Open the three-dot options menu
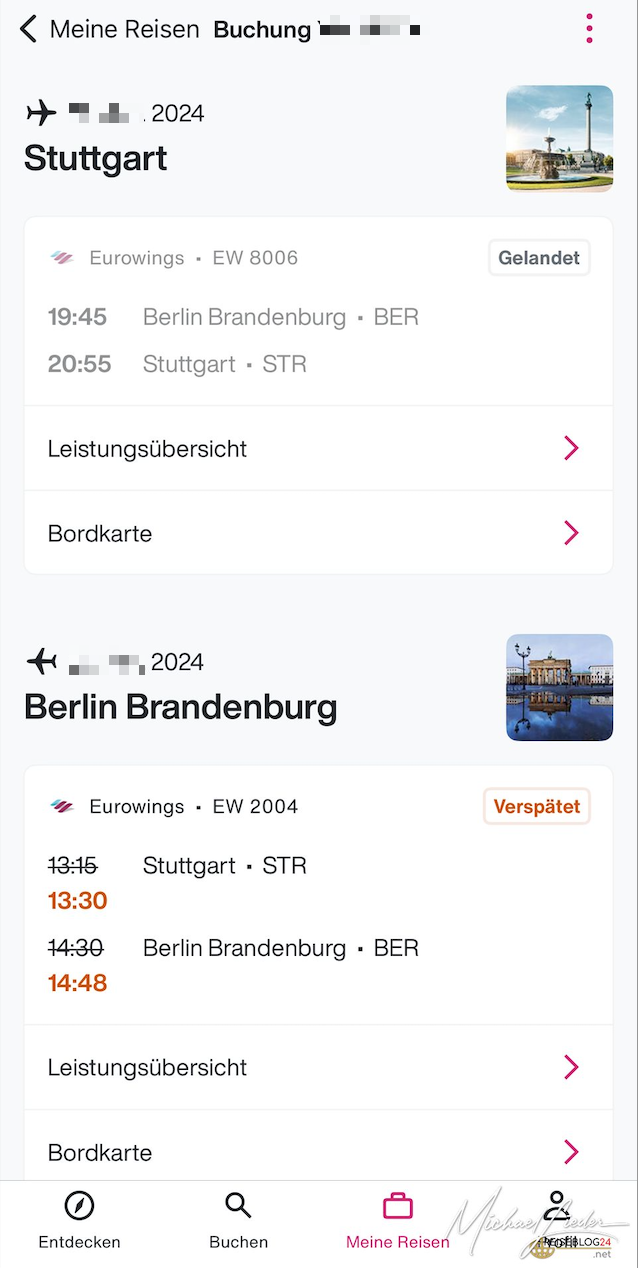638x1268 pixels. coord(590,29)
